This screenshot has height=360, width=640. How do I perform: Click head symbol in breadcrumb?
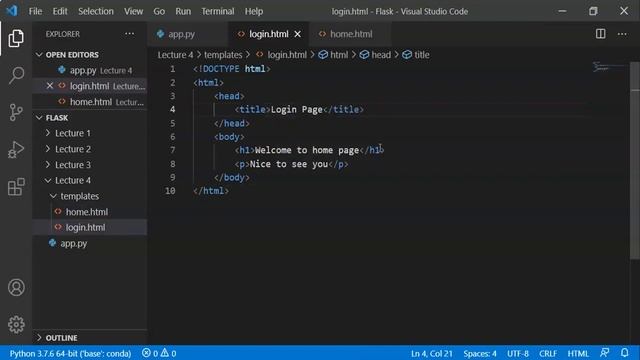point(375,55)
